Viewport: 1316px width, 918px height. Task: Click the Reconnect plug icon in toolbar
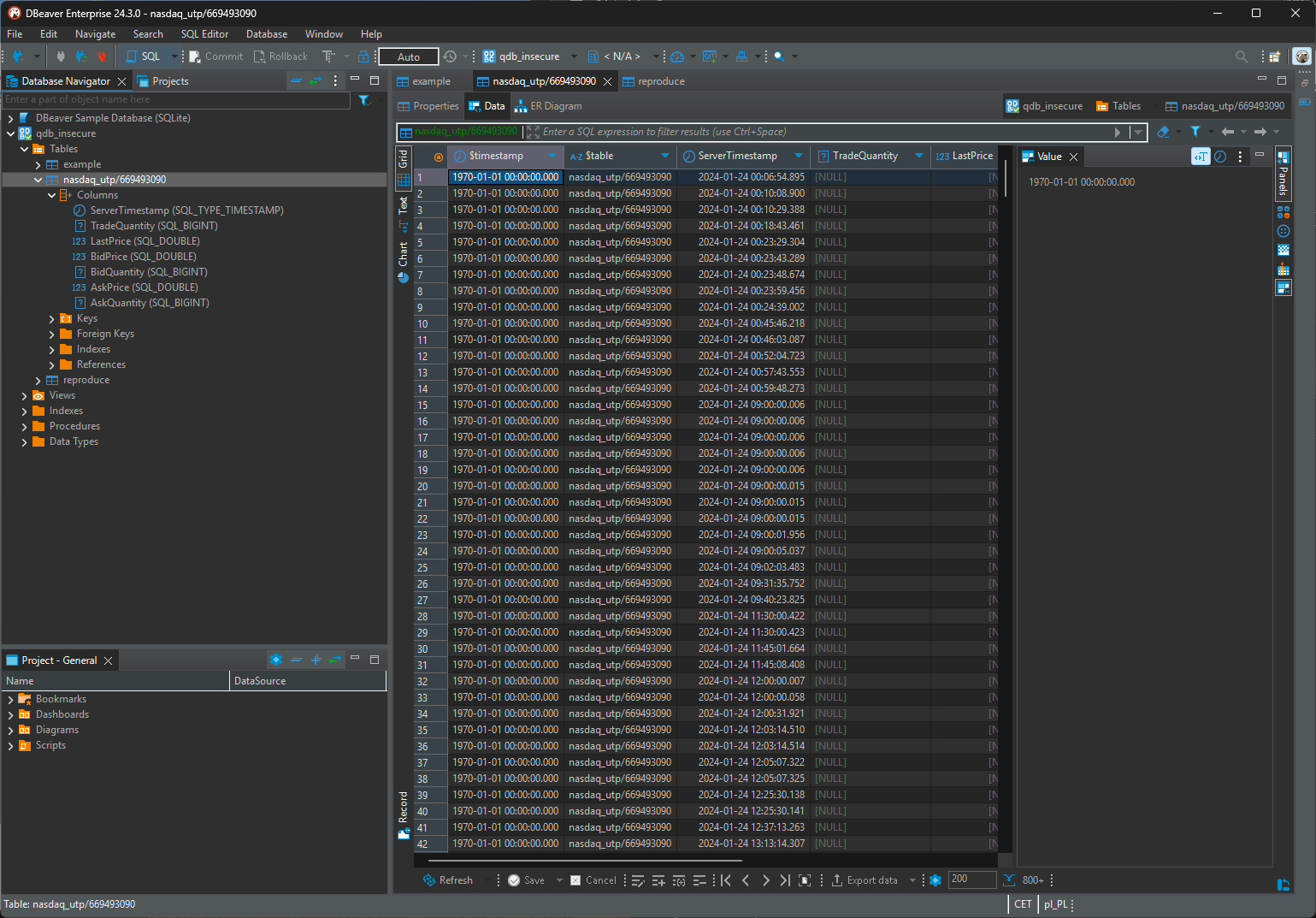click(81, 56)
